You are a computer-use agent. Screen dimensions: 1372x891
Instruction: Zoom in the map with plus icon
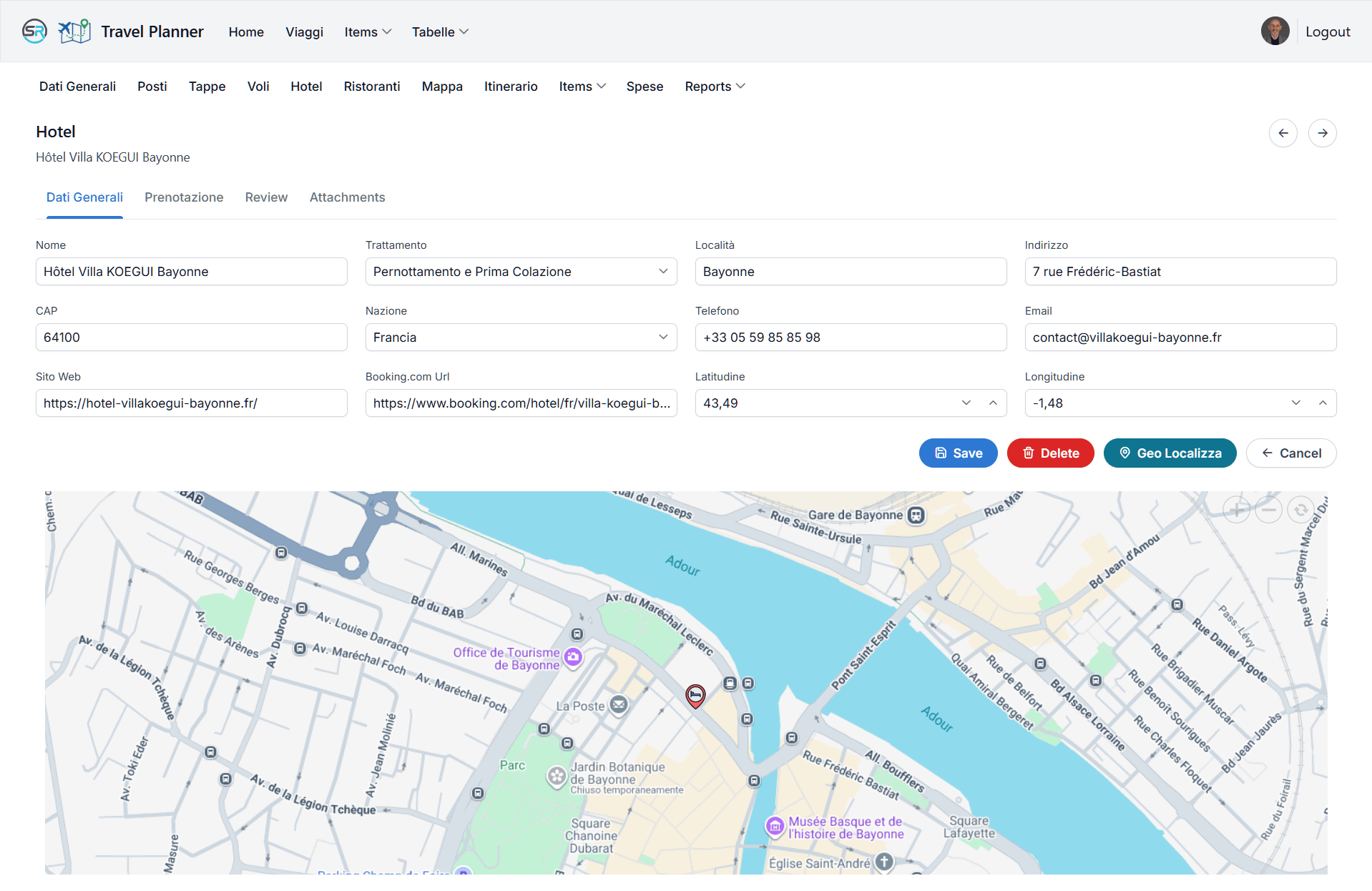coord(1236,510)
